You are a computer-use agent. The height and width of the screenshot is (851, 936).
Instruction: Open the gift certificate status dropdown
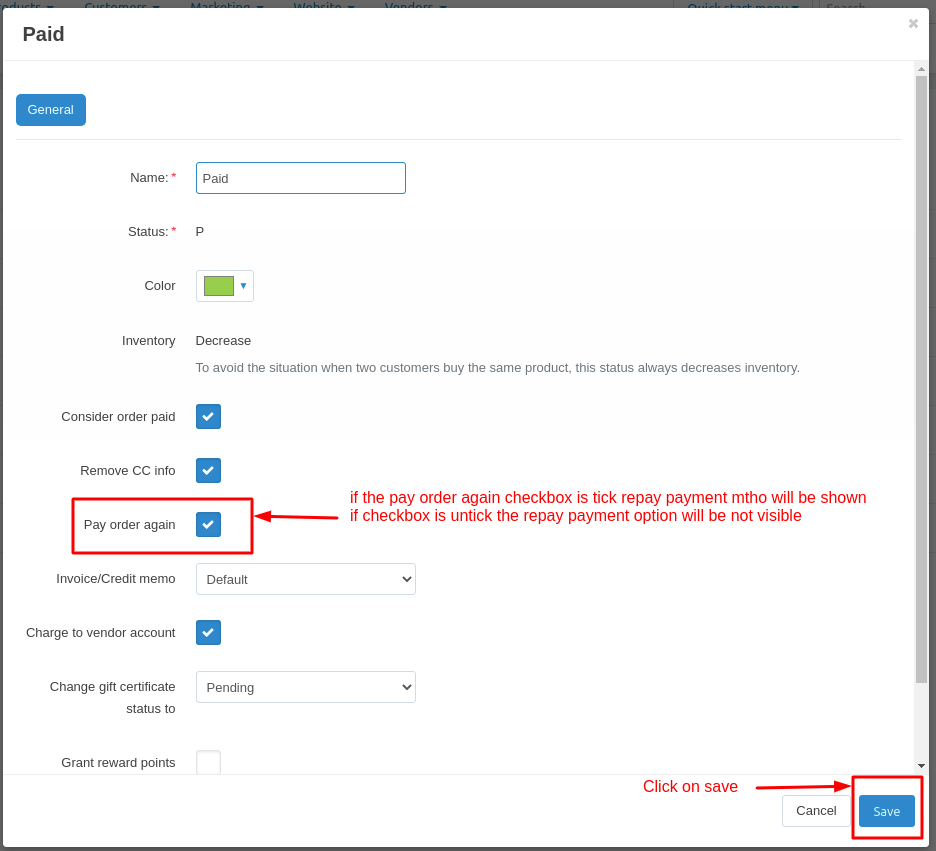(305, 687)
